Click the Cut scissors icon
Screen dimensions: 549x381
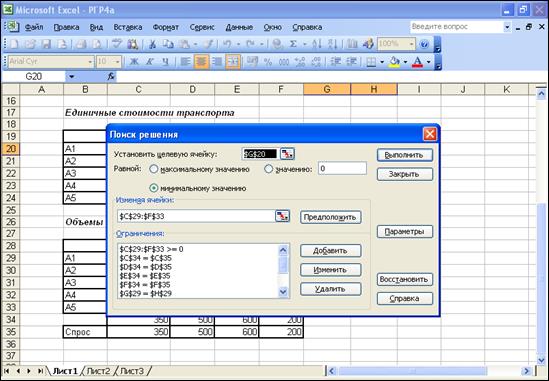[152, 44]
